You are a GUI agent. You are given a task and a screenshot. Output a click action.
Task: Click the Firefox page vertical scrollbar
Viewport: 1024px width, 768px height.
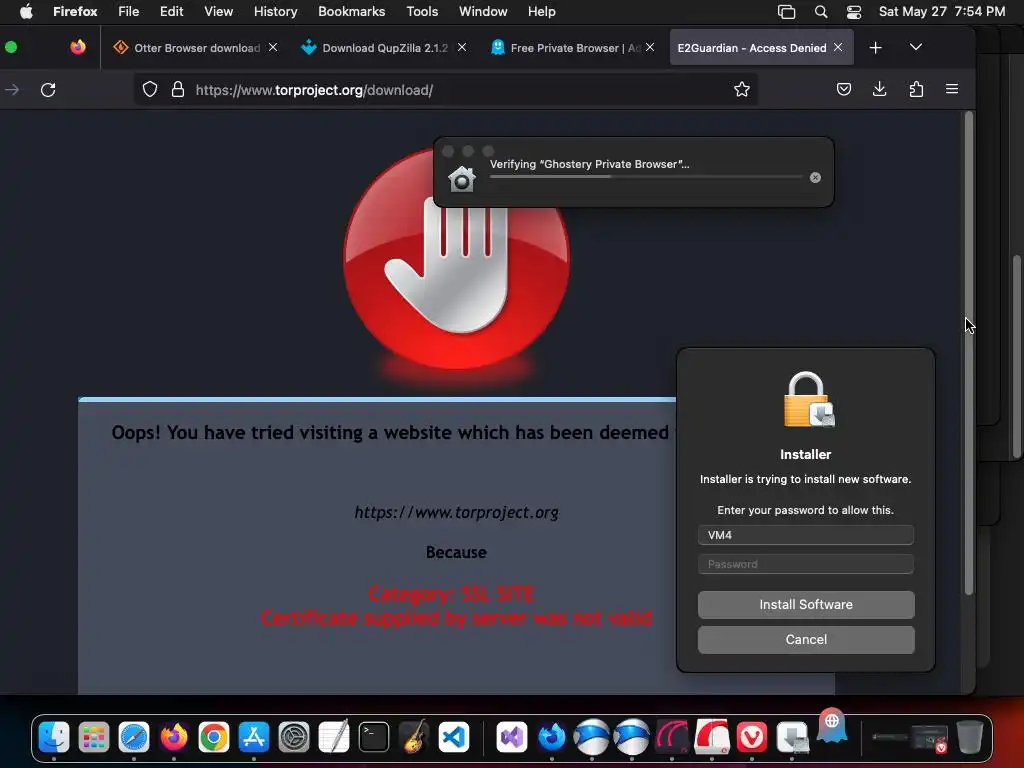968,353
